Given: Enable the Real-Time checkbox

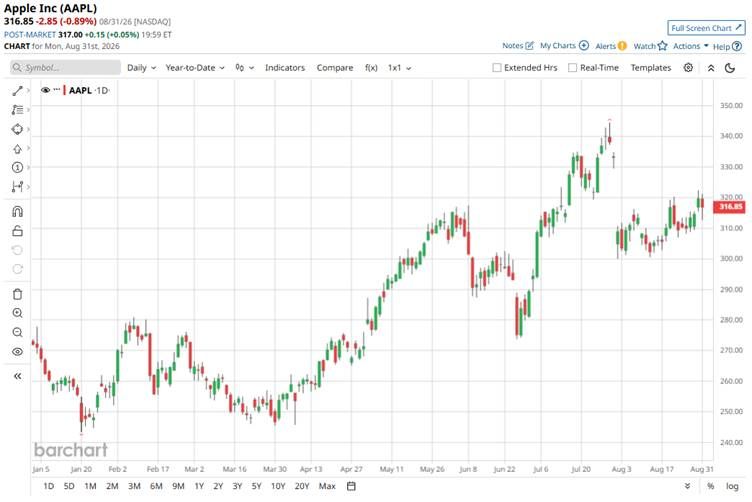Looking at the screenshot, I should pos(572,68).
